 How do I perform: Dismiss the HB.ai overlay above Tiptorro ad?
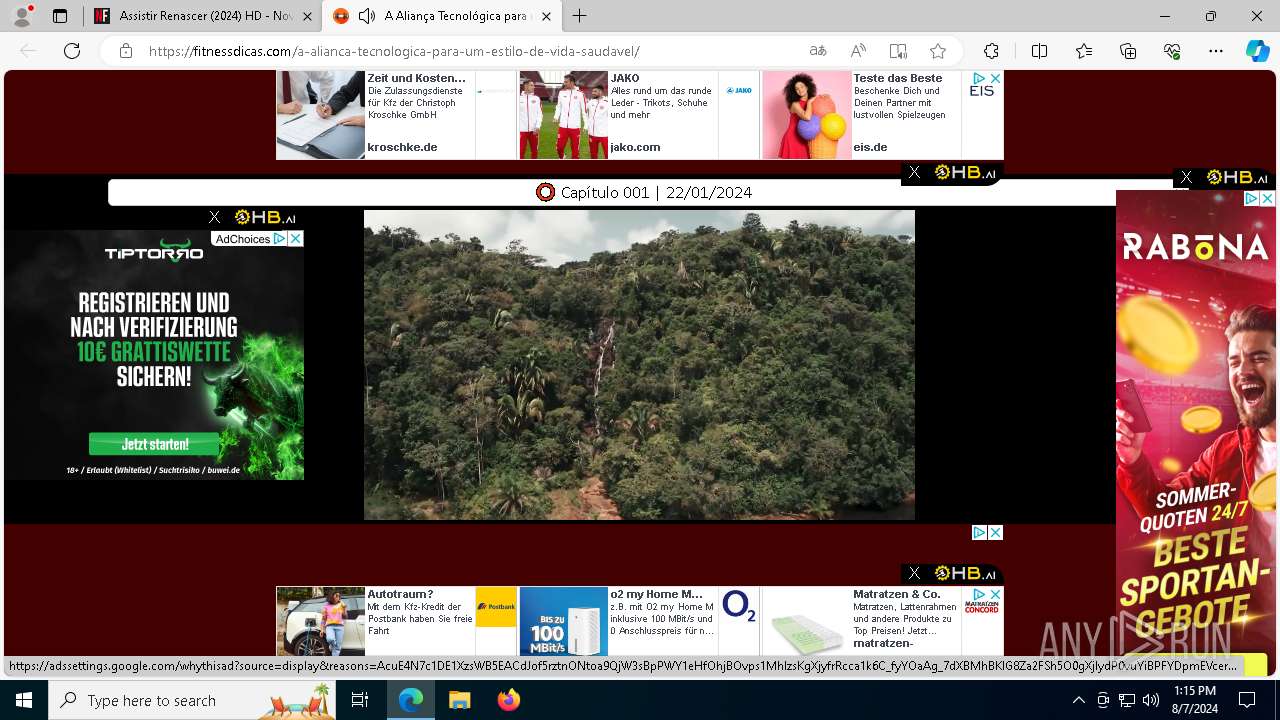click(214, 217)
